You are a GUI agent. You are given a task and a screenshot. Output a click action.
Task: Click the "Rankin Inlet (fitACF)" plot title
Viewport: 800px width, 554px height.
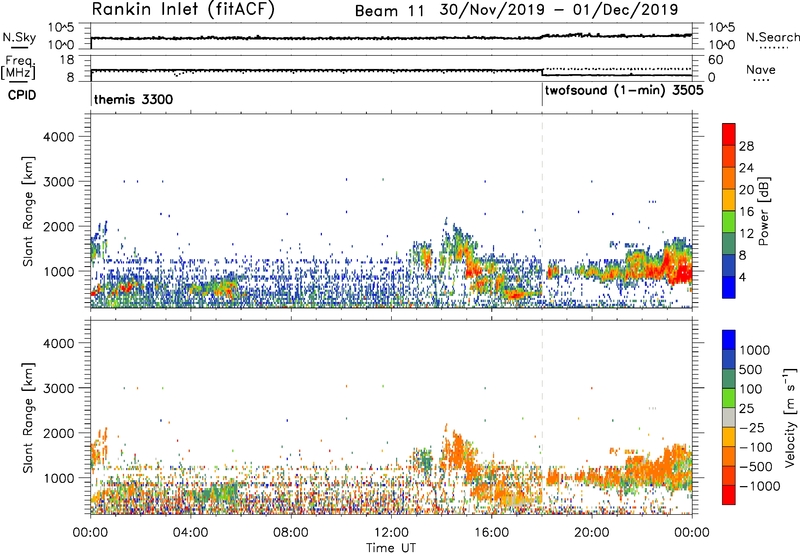[183, 9]
